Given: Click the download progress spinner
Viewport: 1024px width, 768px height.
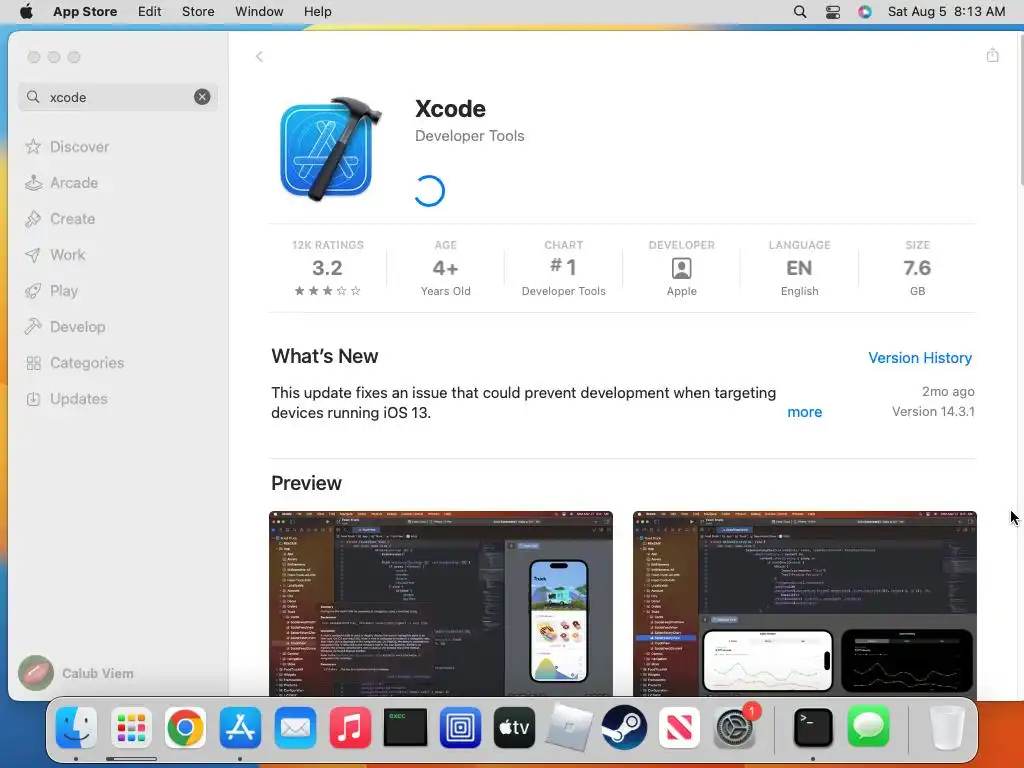Looking at the screenshot, I should (429, 191).
